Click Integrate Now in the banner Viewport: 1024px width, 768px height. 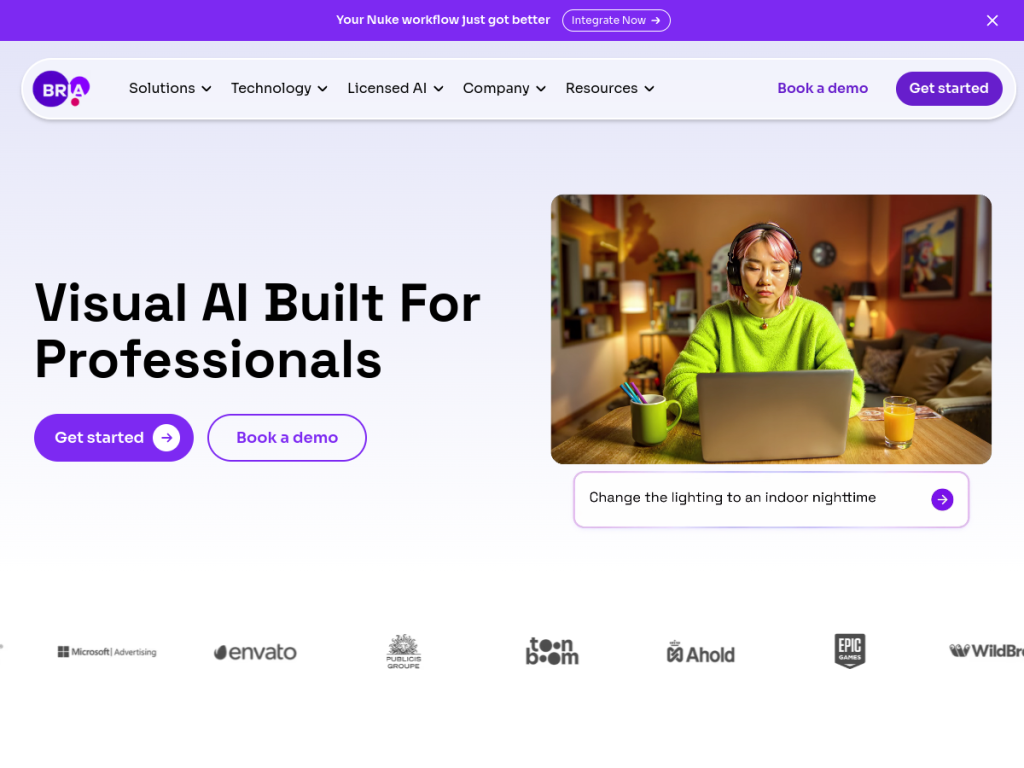[616, 20]
